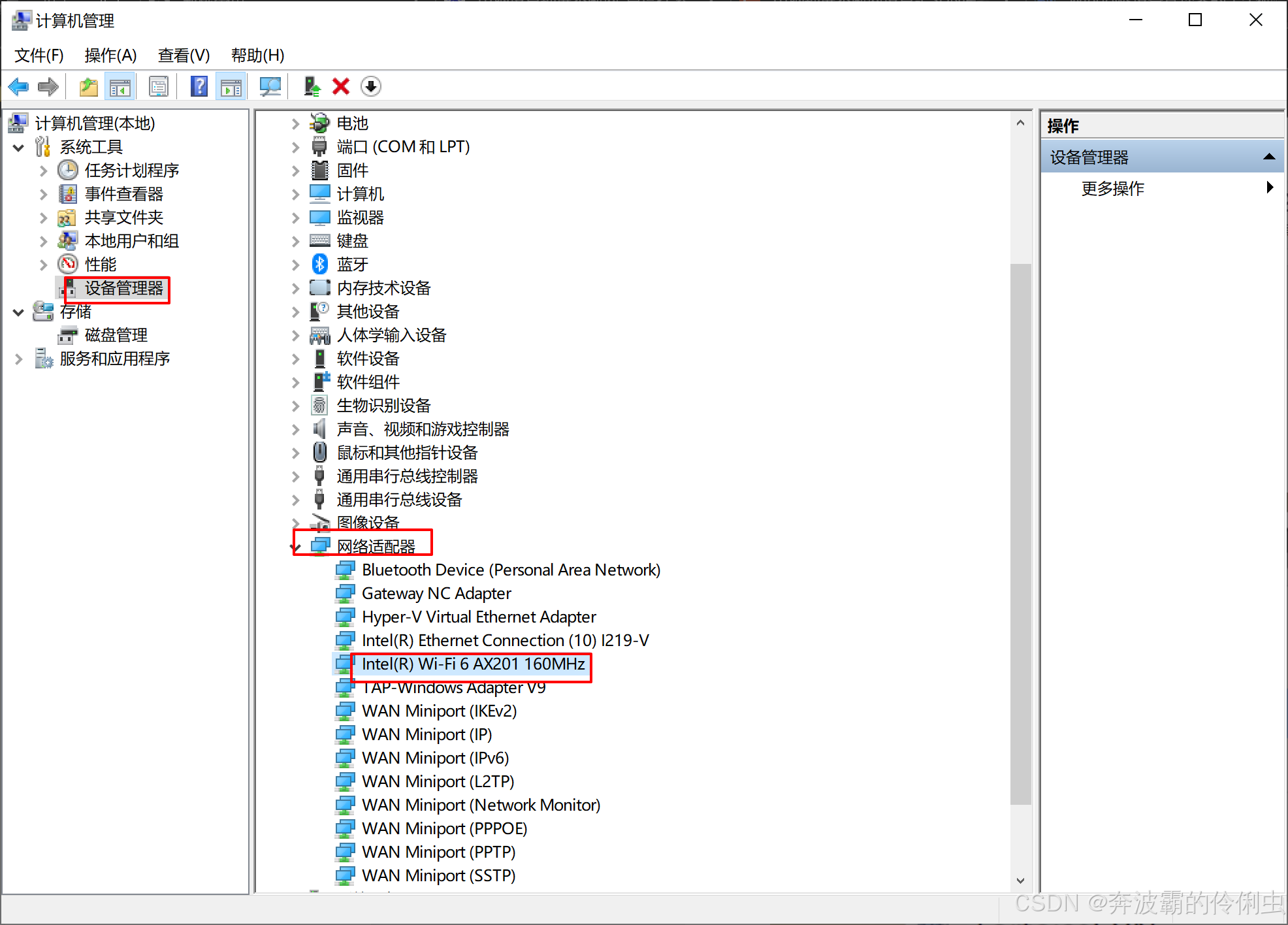Screen dimensions: 1288x925
Task: Open the 查看(V) menu
Action: [x=184, y=56]
